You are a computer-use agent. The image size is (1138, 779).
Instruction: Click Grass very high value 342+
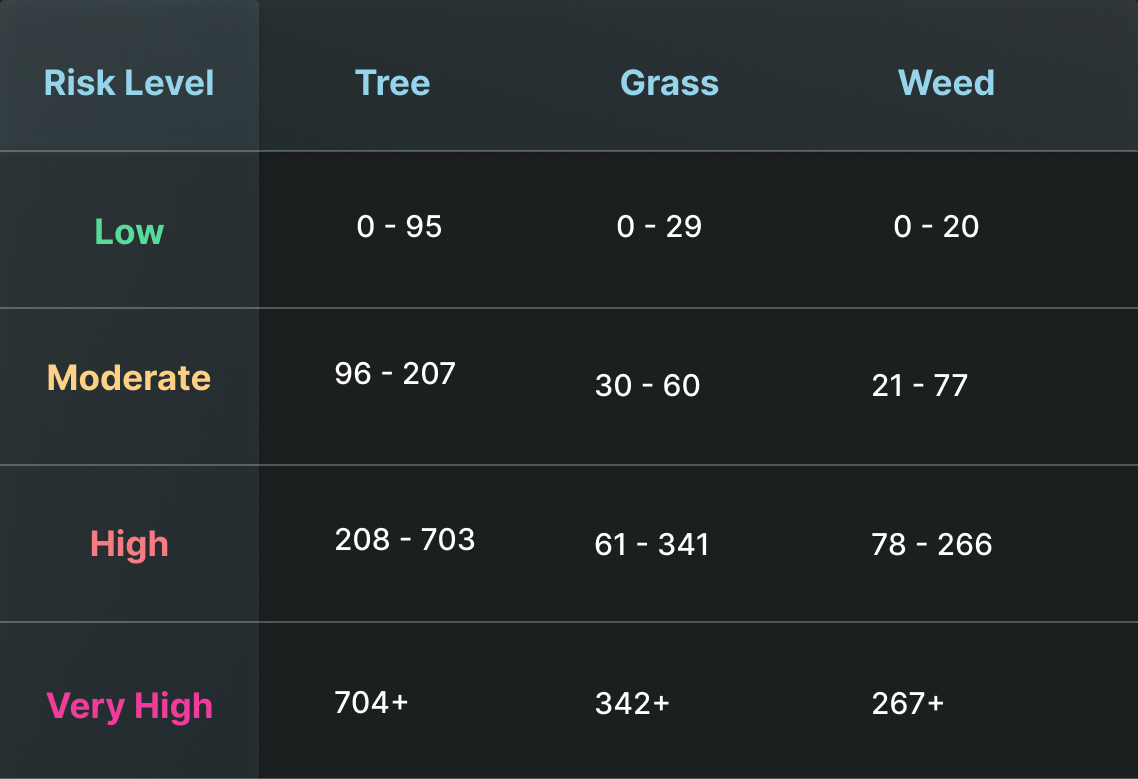632,703
